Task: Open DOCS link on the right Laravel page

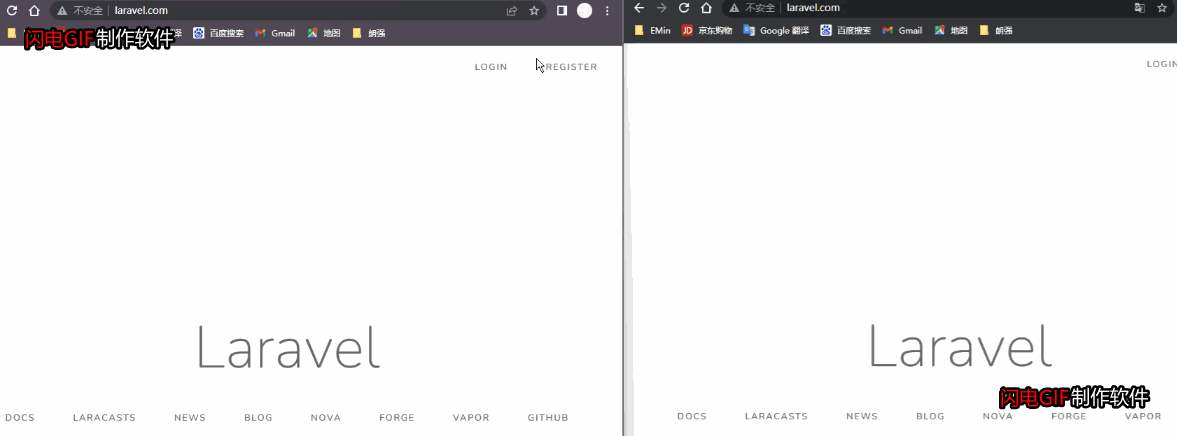Action: click(x=692, y=416)
